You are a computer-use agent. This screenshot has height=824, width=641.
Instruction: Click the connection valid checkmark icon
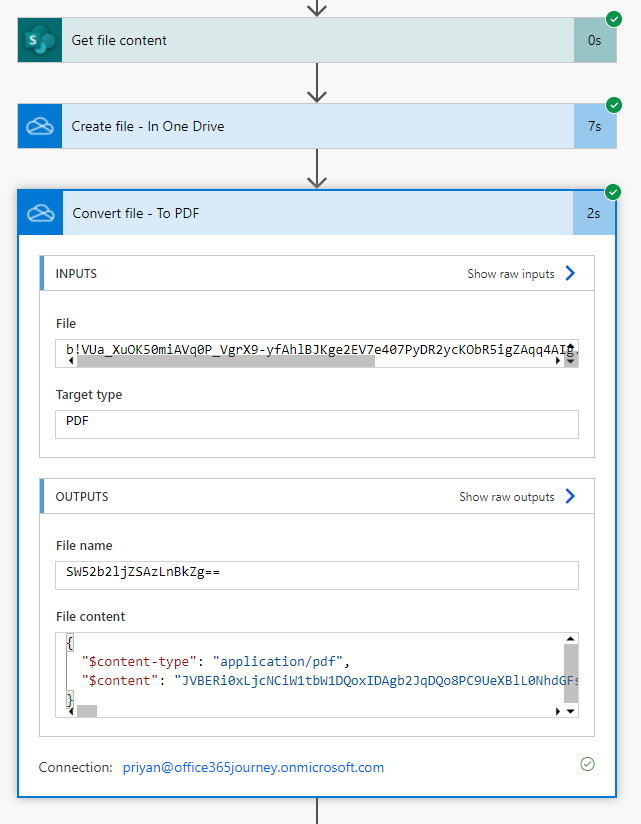pyautogui.click(x=587, y=764)
